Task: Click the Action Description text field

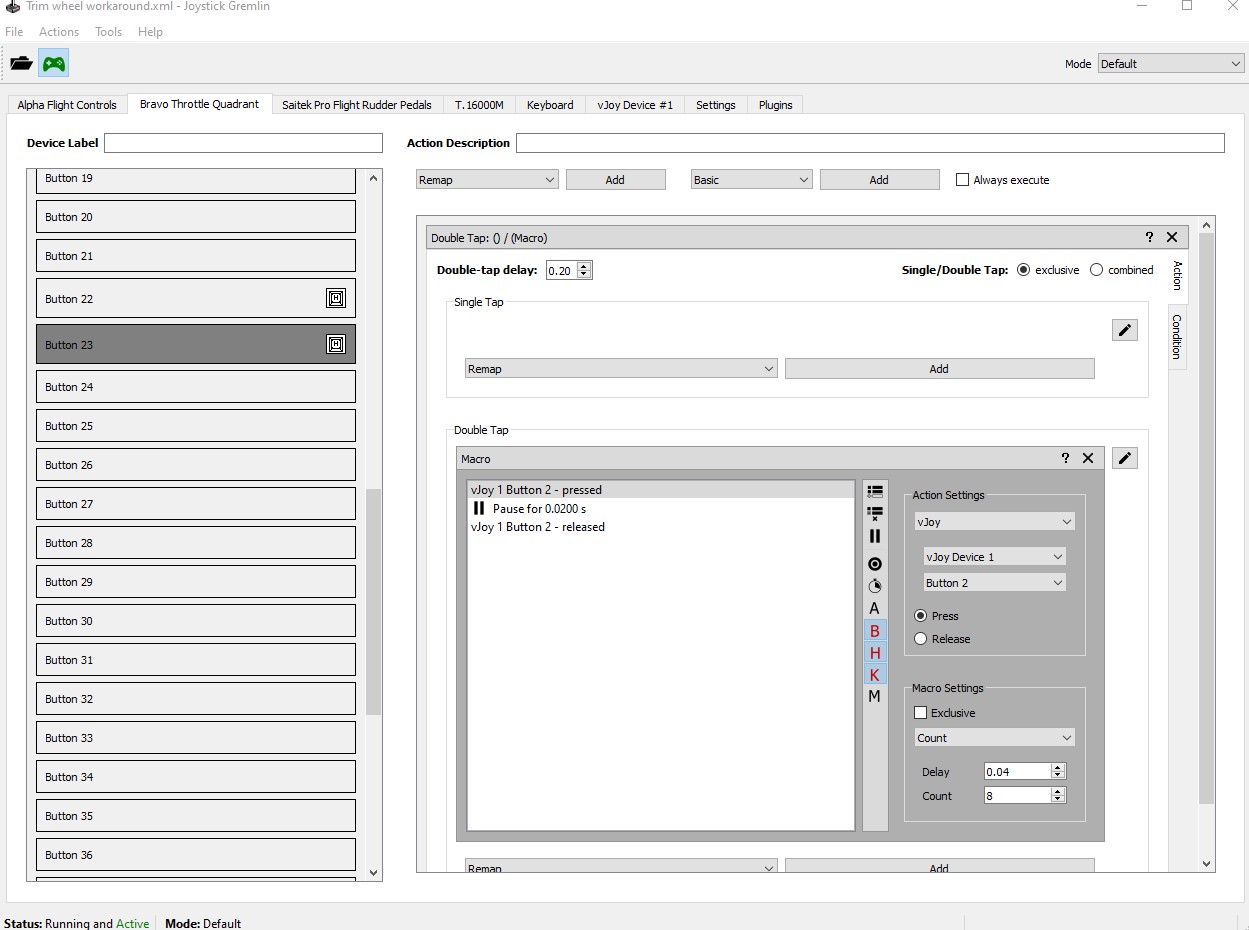Action: coord(869,143)
